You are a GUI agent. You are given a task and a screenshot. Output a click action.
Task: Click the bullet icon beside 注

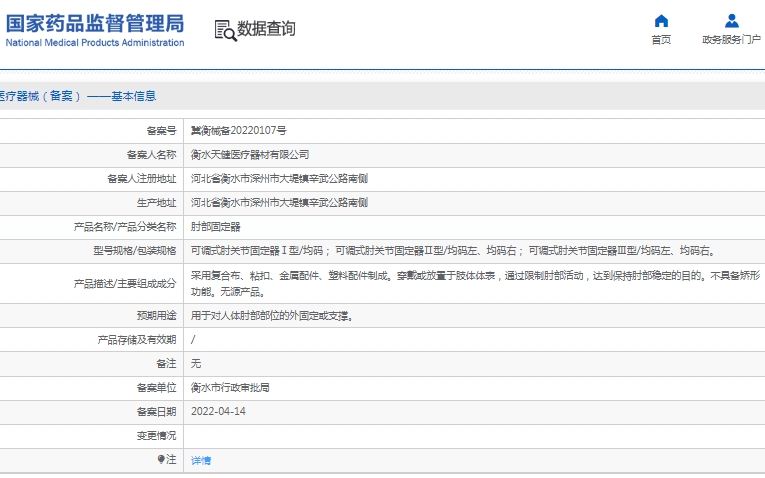161,459
